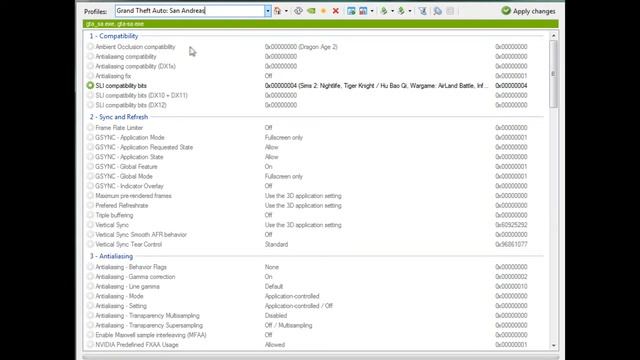Click the gear icon beside Frame Rate Limiter
The image size is (640, 360).
(x=90, y=128)
